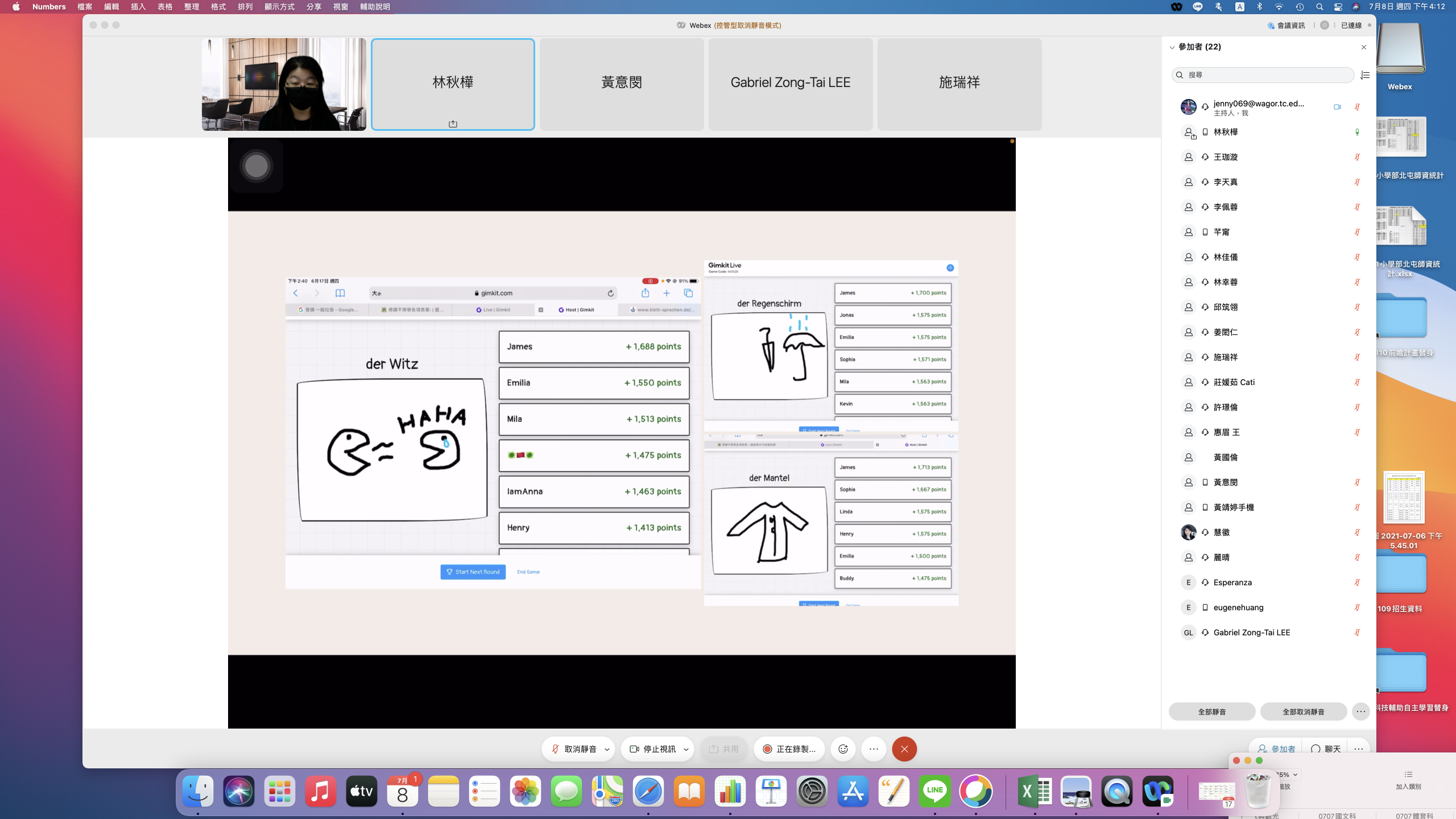Open the 顯示方式 menu
1456x819 pixels.
279,7
